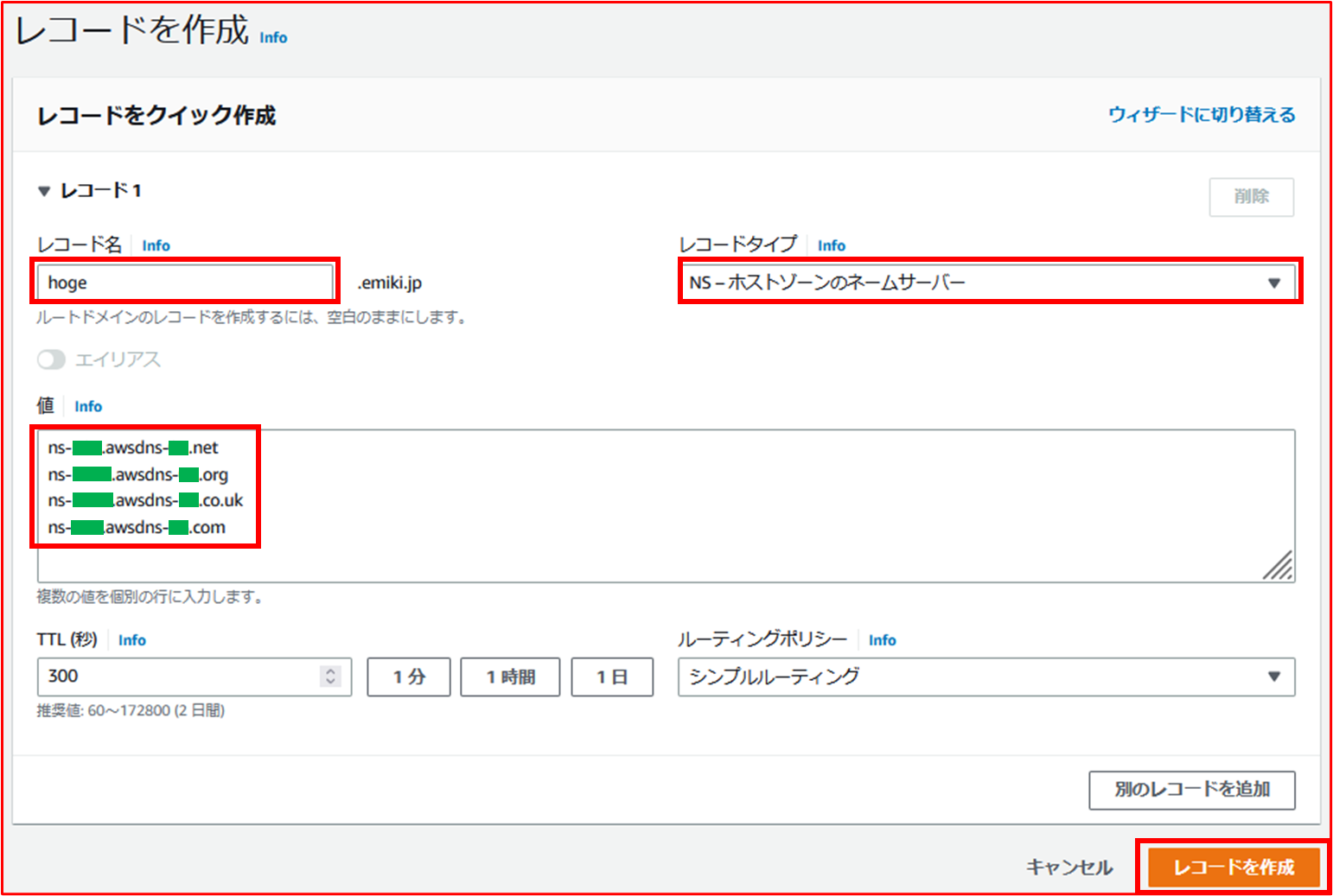Screen dimensions: 1333x896
Task: Click the .emiki.jp domain suffix text
Action: pos(390,283)
